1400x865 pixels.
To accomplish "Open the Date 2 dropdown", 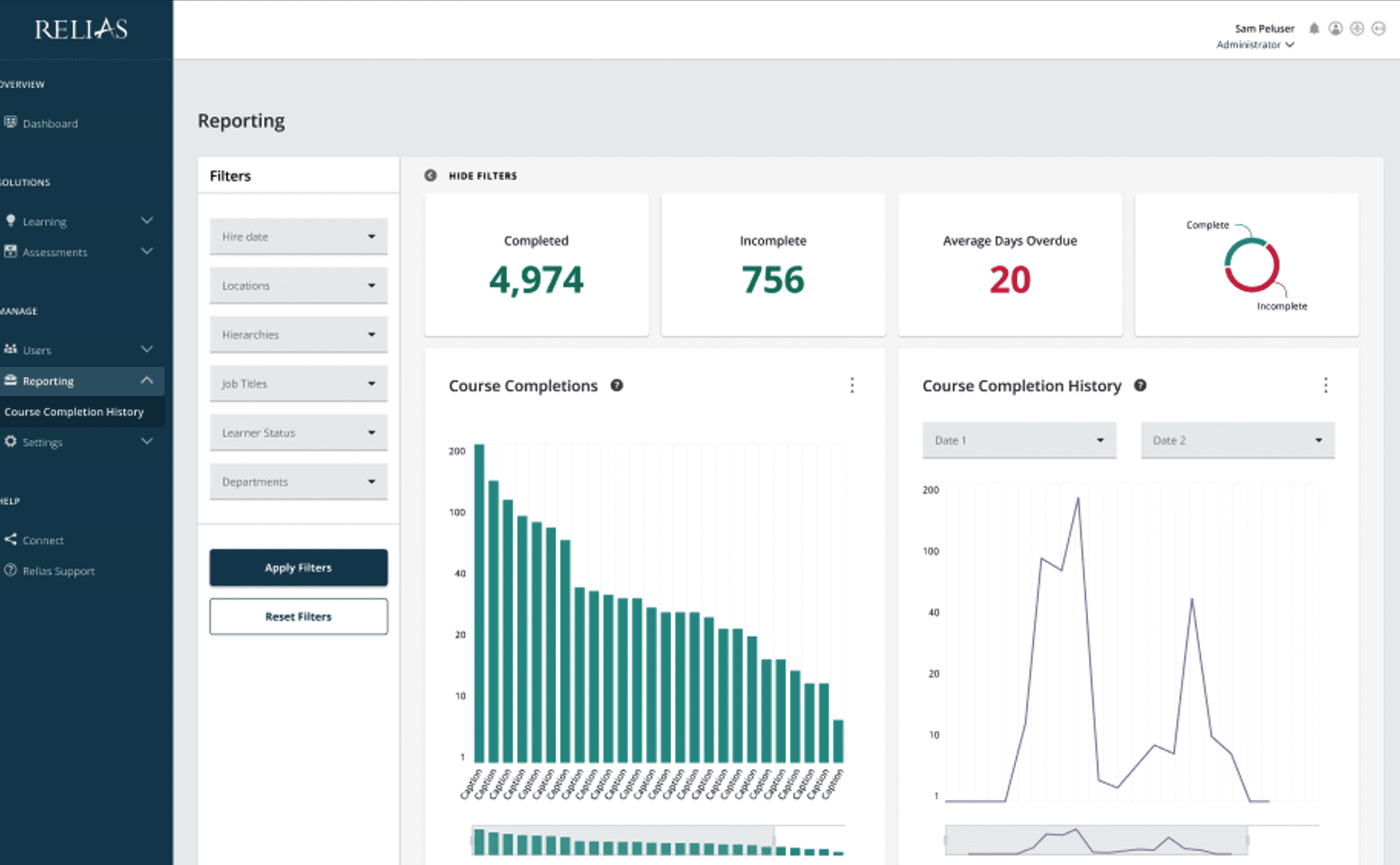I will click(1238, 440).
